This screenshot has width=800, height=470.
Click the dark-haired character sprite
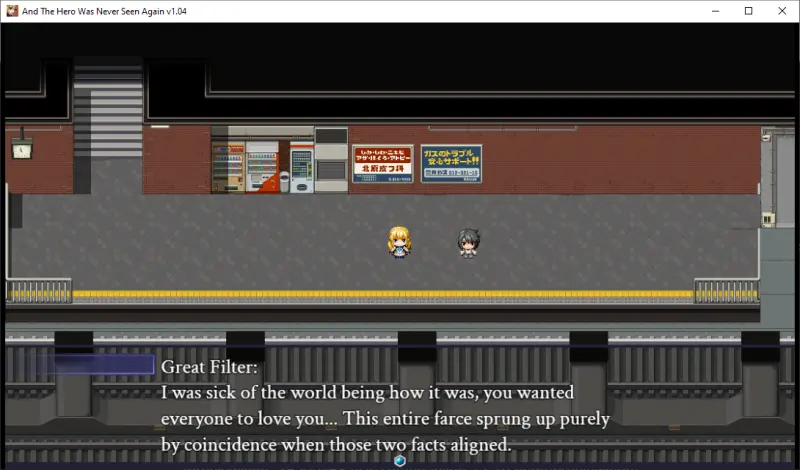click(x=467, y=242)
